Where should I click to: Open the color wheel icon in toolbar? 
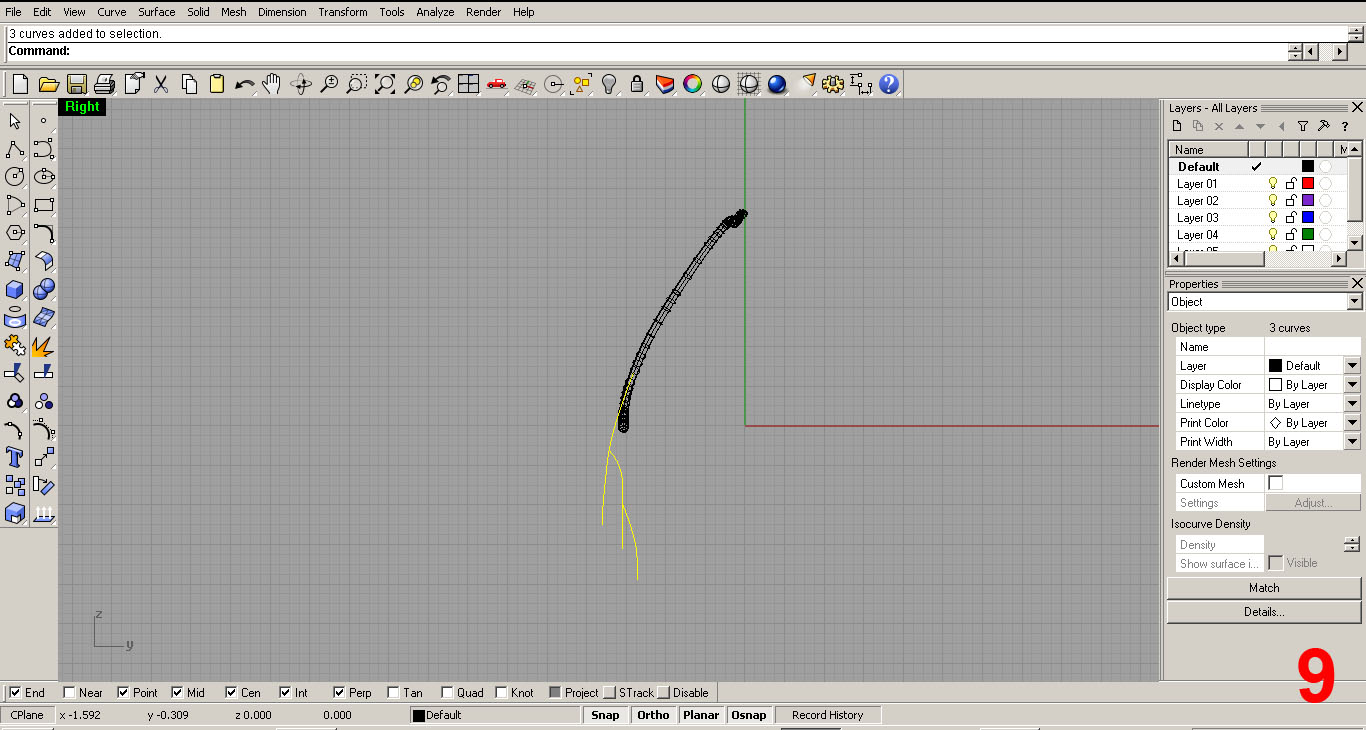[692, 84]
